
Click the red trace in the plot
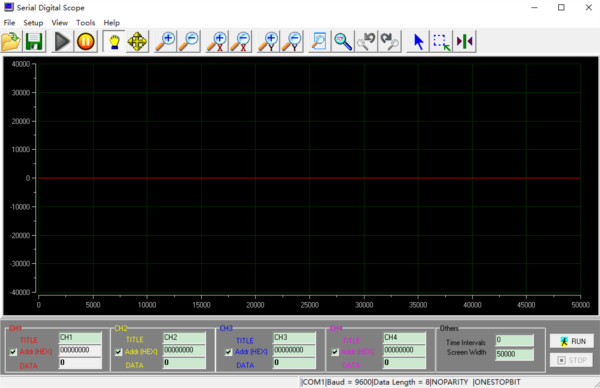pyautogui.click(x=309, y=178)
